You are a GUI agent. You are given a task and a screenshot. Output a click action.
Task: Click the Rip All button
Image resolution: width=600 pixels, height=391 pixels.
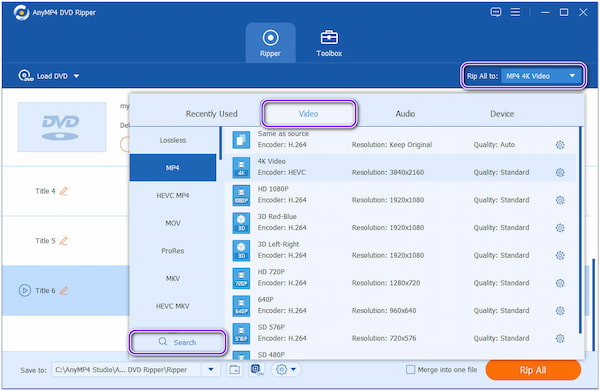[533, 370]
